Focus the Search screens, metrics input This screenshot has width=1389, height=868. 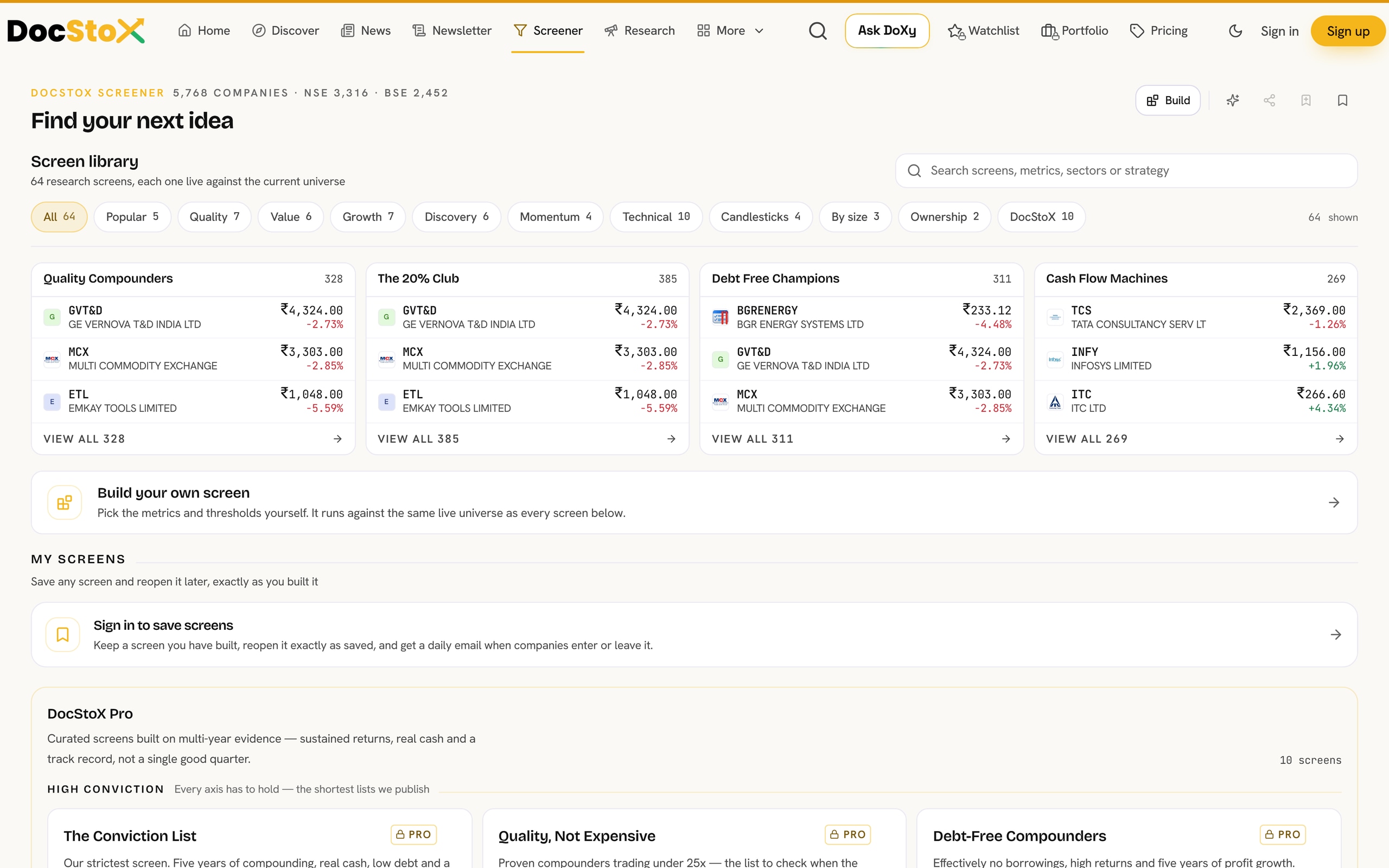coord(1126,170)
